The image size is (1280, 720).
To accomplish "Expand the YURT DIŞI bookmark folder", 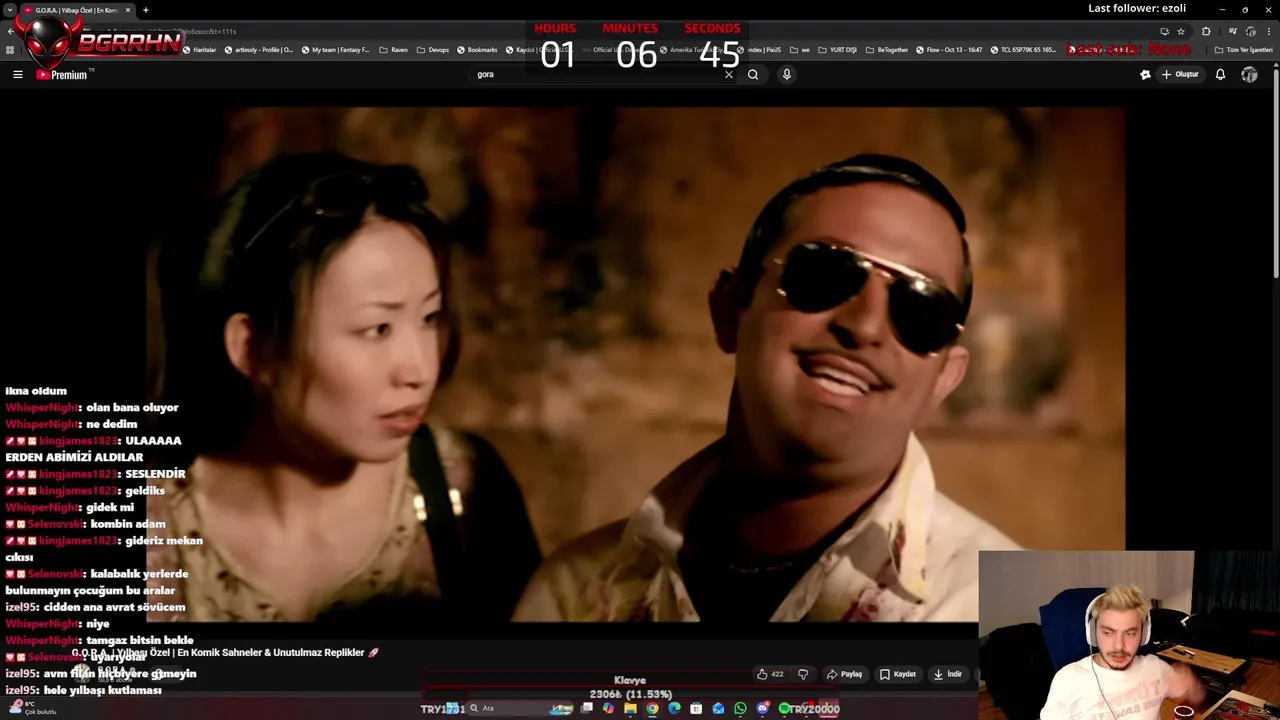I will tap(837, 50).
